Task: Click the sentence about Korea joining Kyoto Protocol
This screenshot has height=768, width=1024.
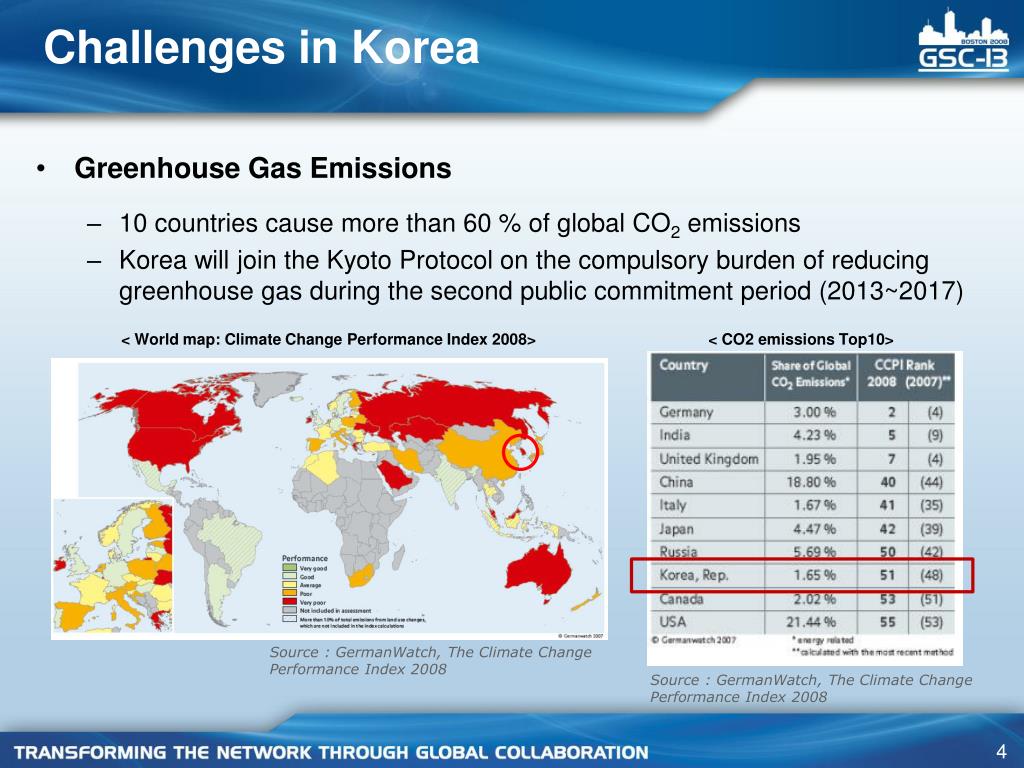Action: [x=541, y=275]
